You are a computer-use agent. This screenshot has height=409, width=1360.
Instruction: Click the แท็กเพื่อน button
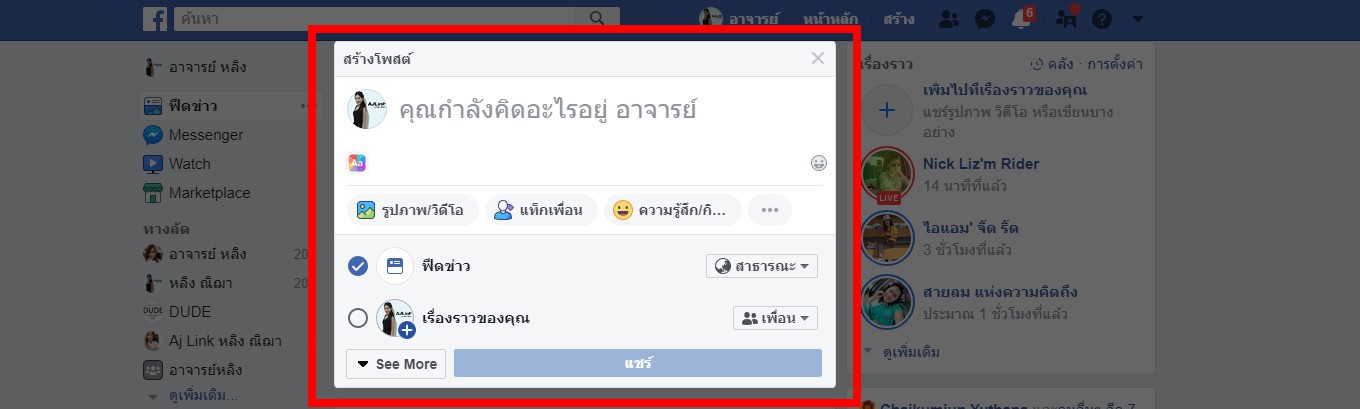click(x=541, y=210)
